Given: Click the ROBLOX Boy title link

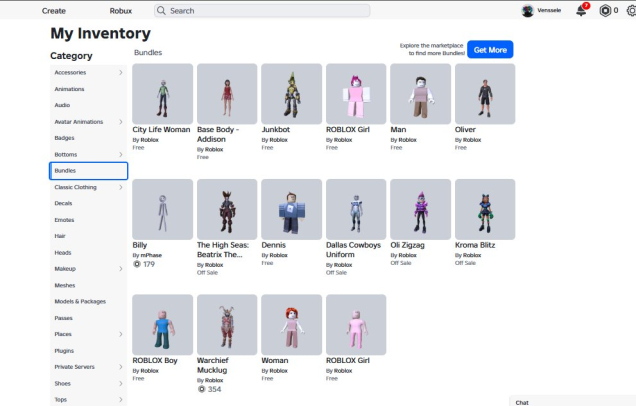Looking at the screenshot, I should (155, 360).
